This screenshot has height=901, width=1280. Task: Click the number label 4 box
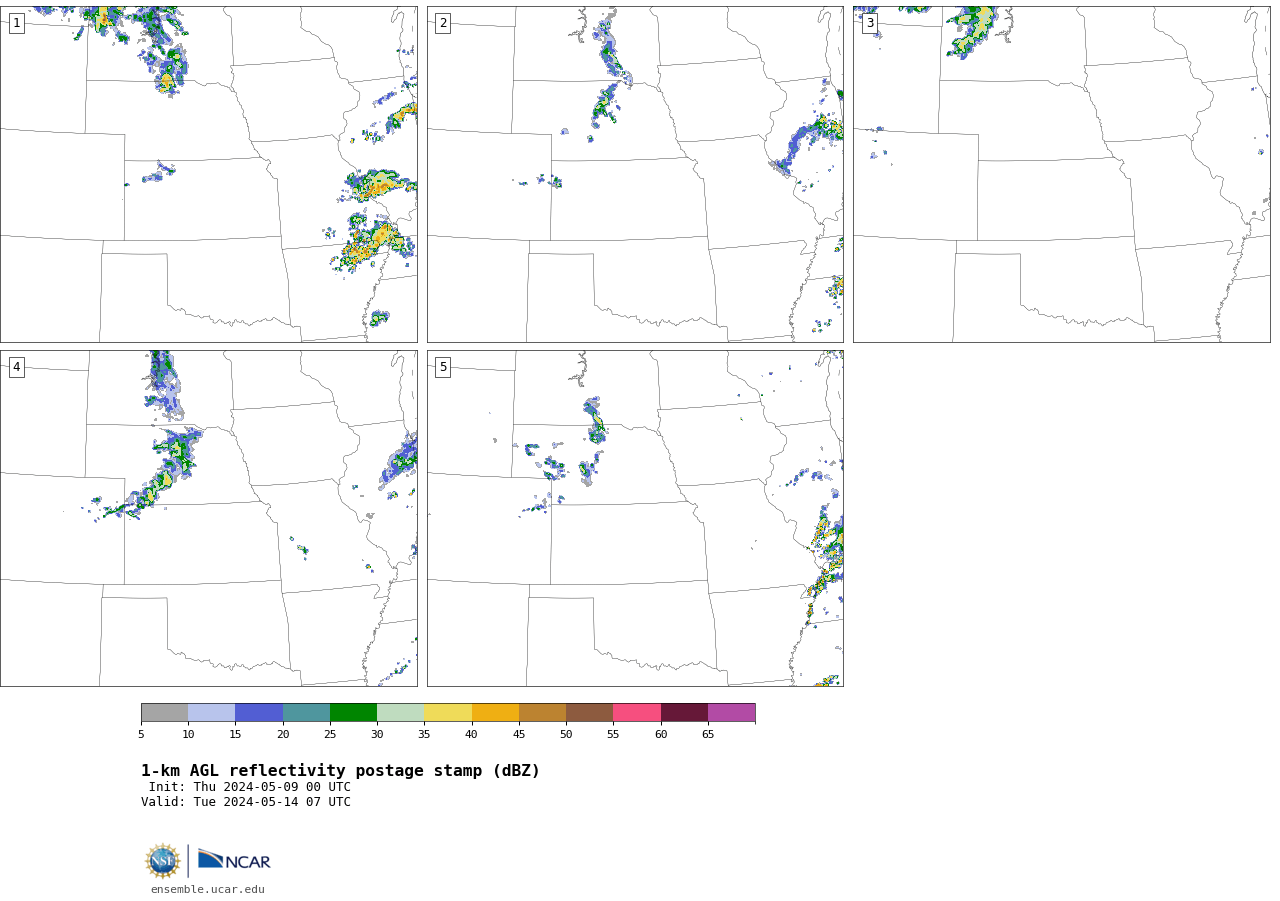coord(16,367)
